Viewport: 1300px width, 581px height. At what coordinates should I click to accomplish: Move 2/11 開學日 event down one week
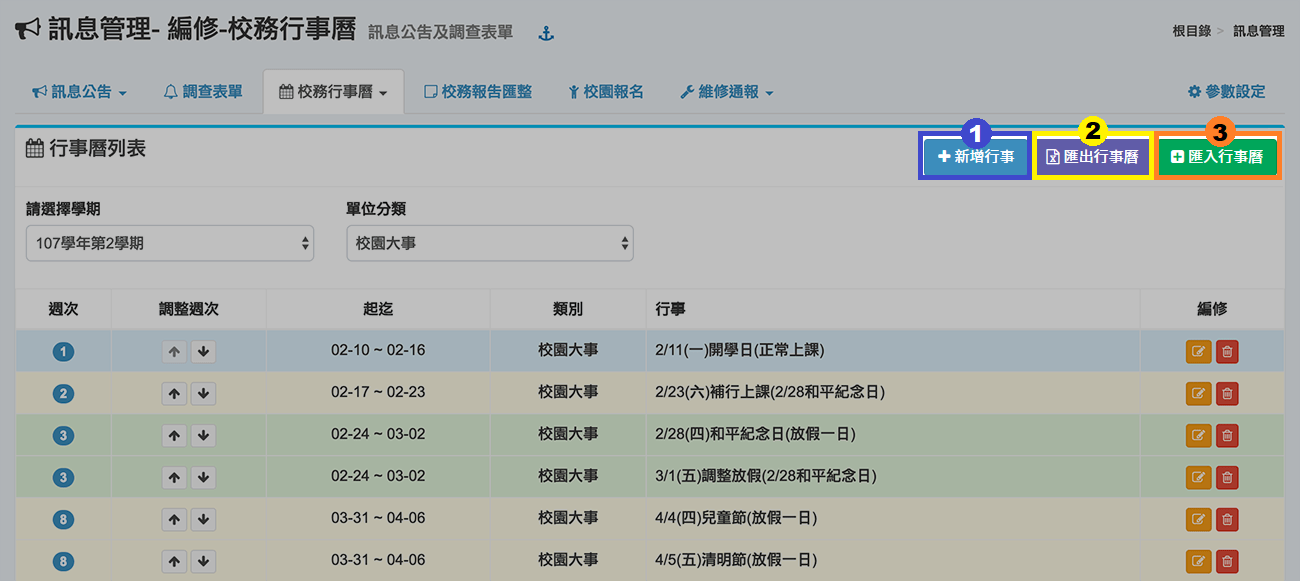[x=203, y=352]
